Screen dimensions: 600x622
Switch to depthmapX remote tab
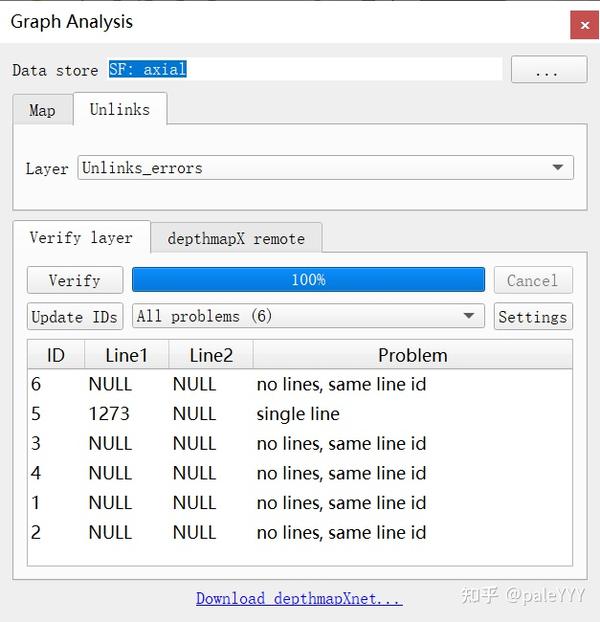pyautogui.click(x=236, y=238)
